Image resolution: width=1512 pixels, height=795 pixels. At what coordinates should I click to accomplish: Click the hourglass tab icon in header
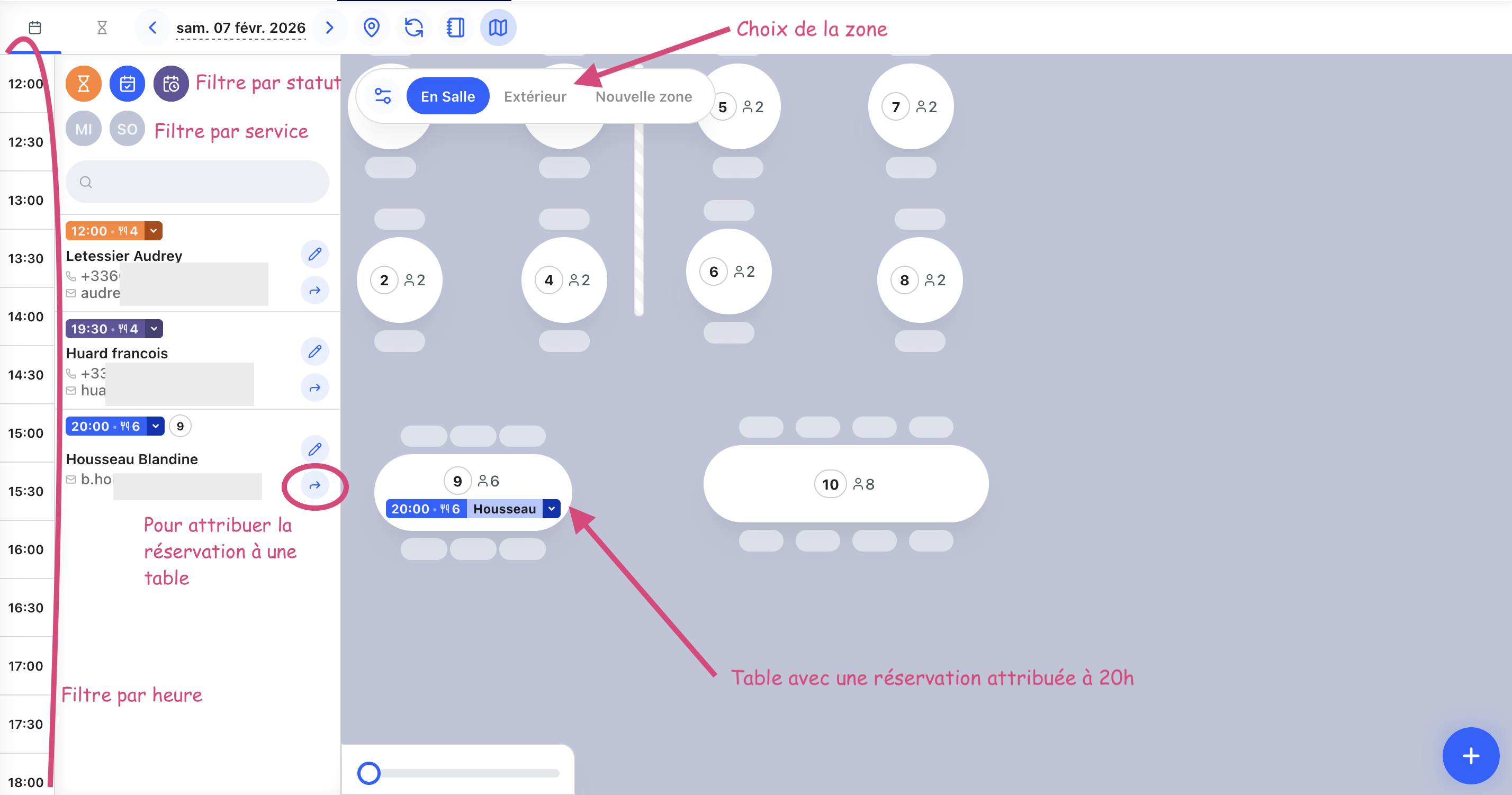102,28
